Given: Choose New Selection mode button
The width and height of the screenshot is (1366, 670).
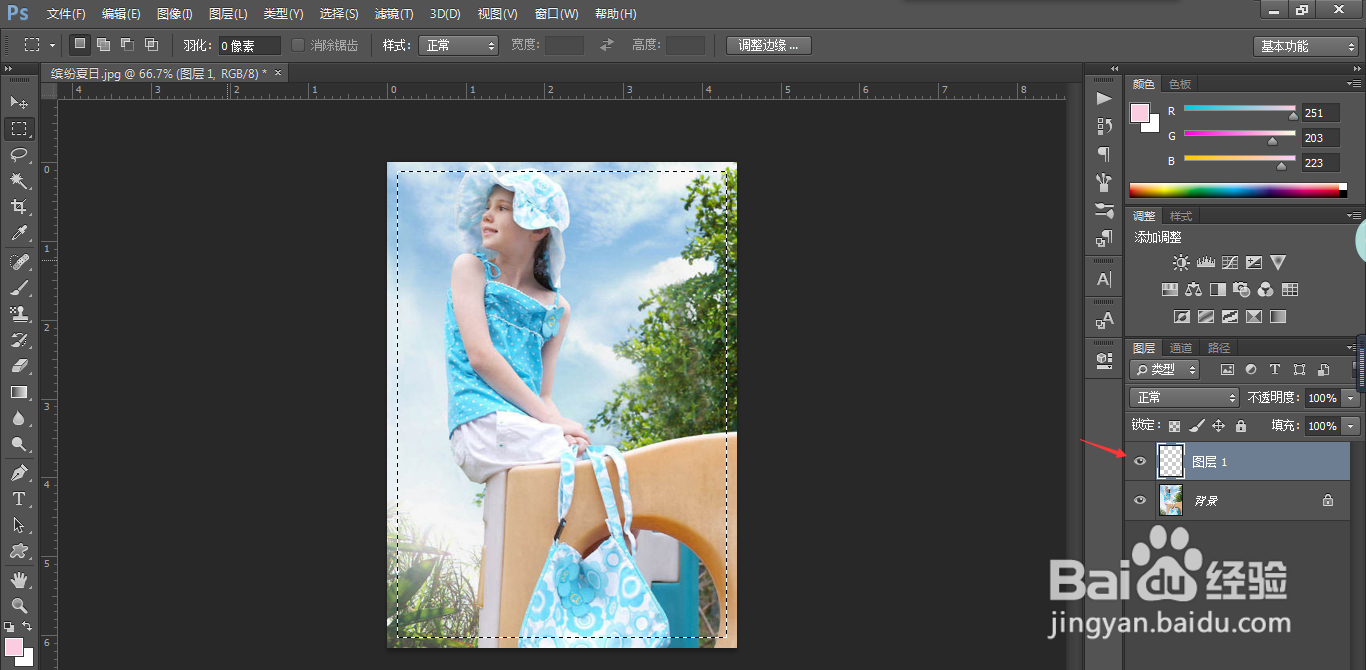Looking at the screenshot, I should tap(80, 45).
